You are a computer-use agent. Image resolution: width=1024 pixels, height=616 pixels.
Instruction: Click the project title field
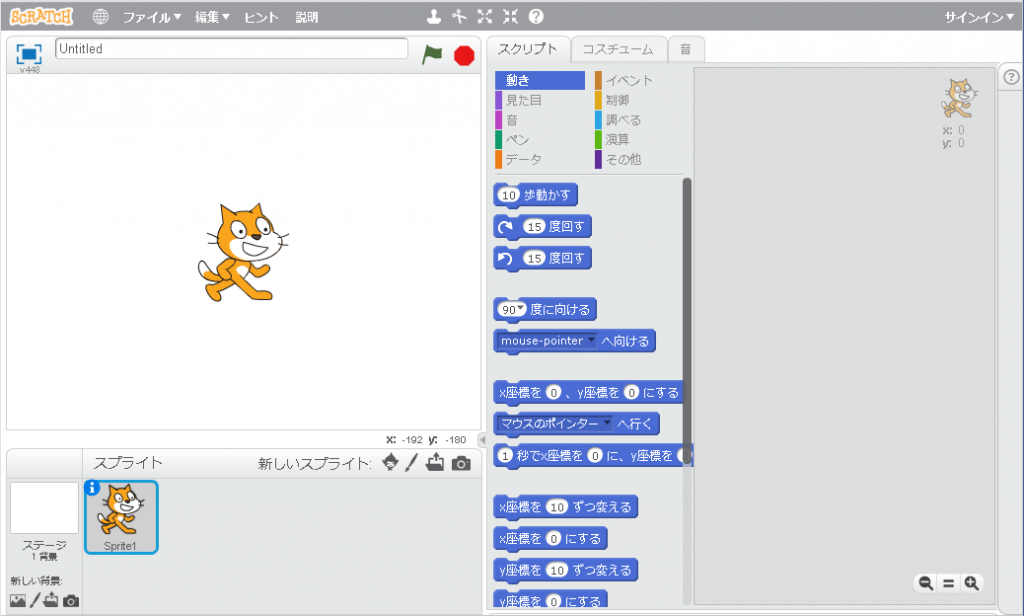(231, 48)
